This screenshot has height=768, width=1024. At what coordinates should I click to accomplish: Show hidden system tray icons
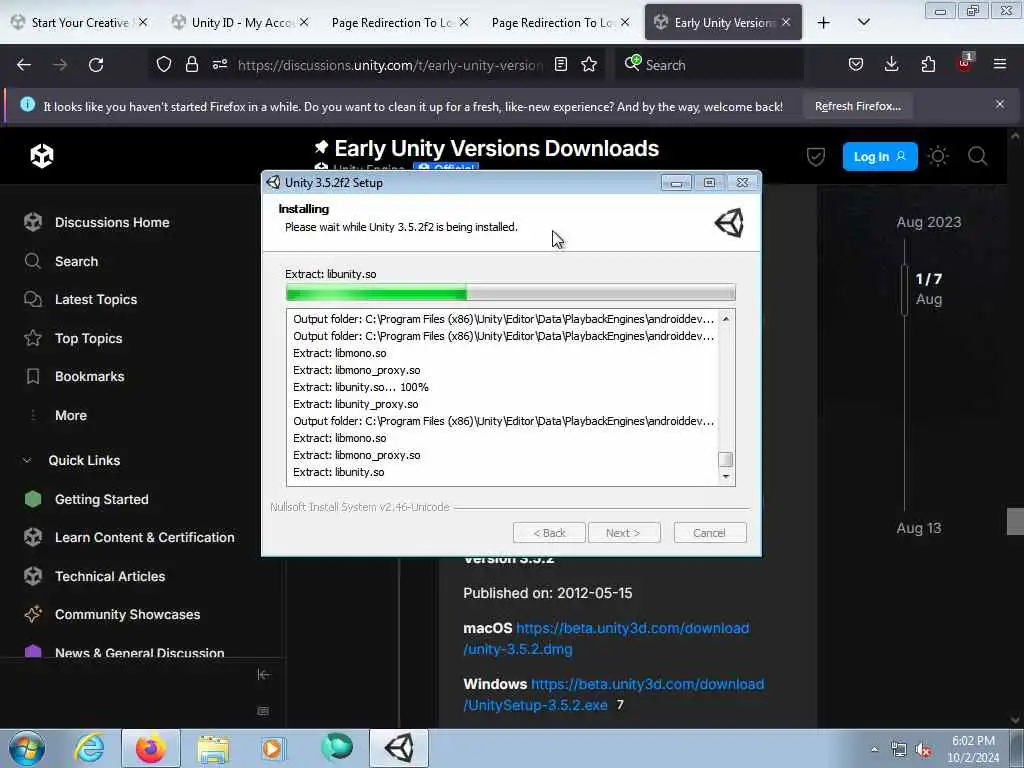click(874, 750)
